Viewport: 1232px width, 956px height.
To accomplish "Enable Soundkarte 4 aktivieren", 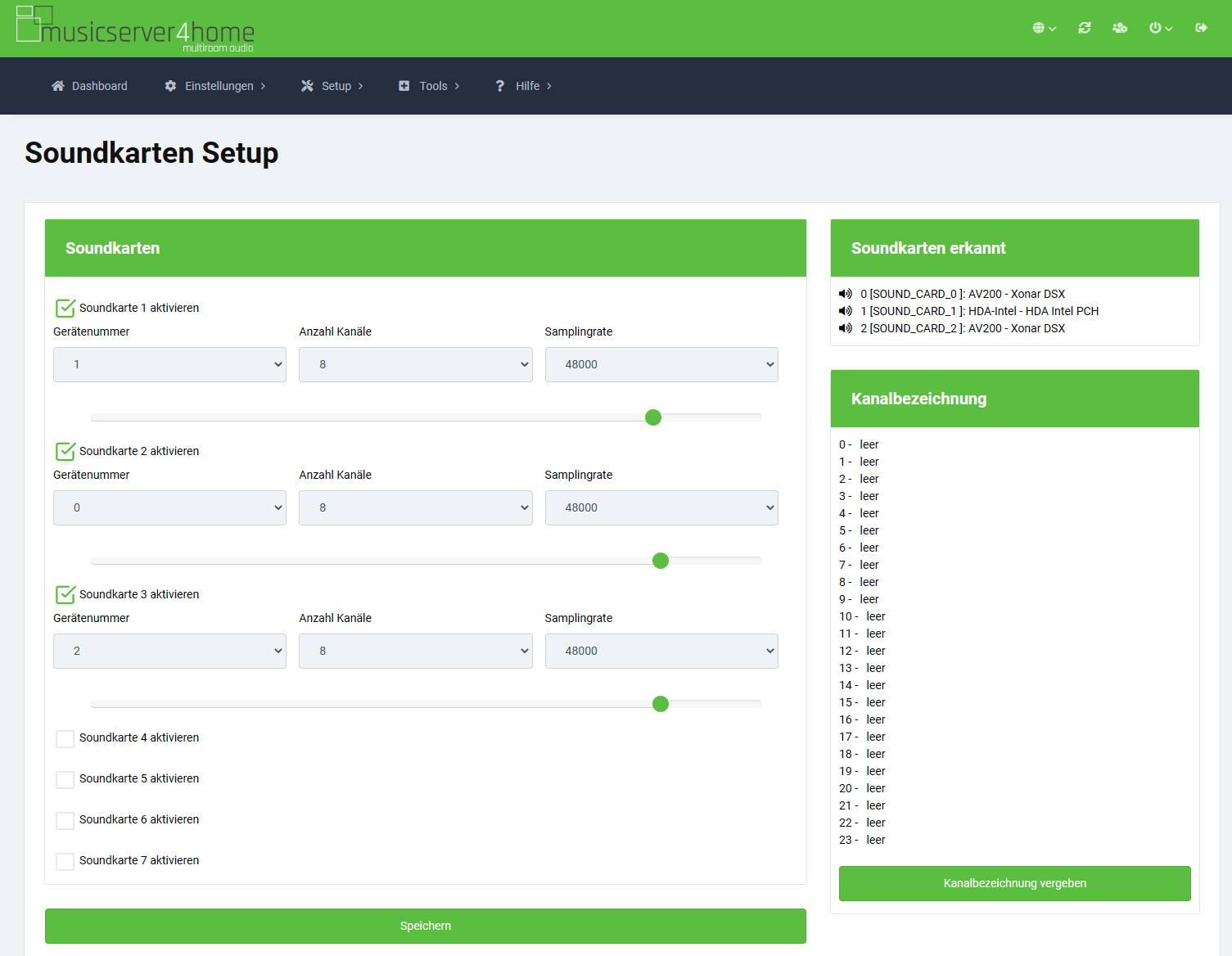I will pyautogui.click(x=65, y=738).
